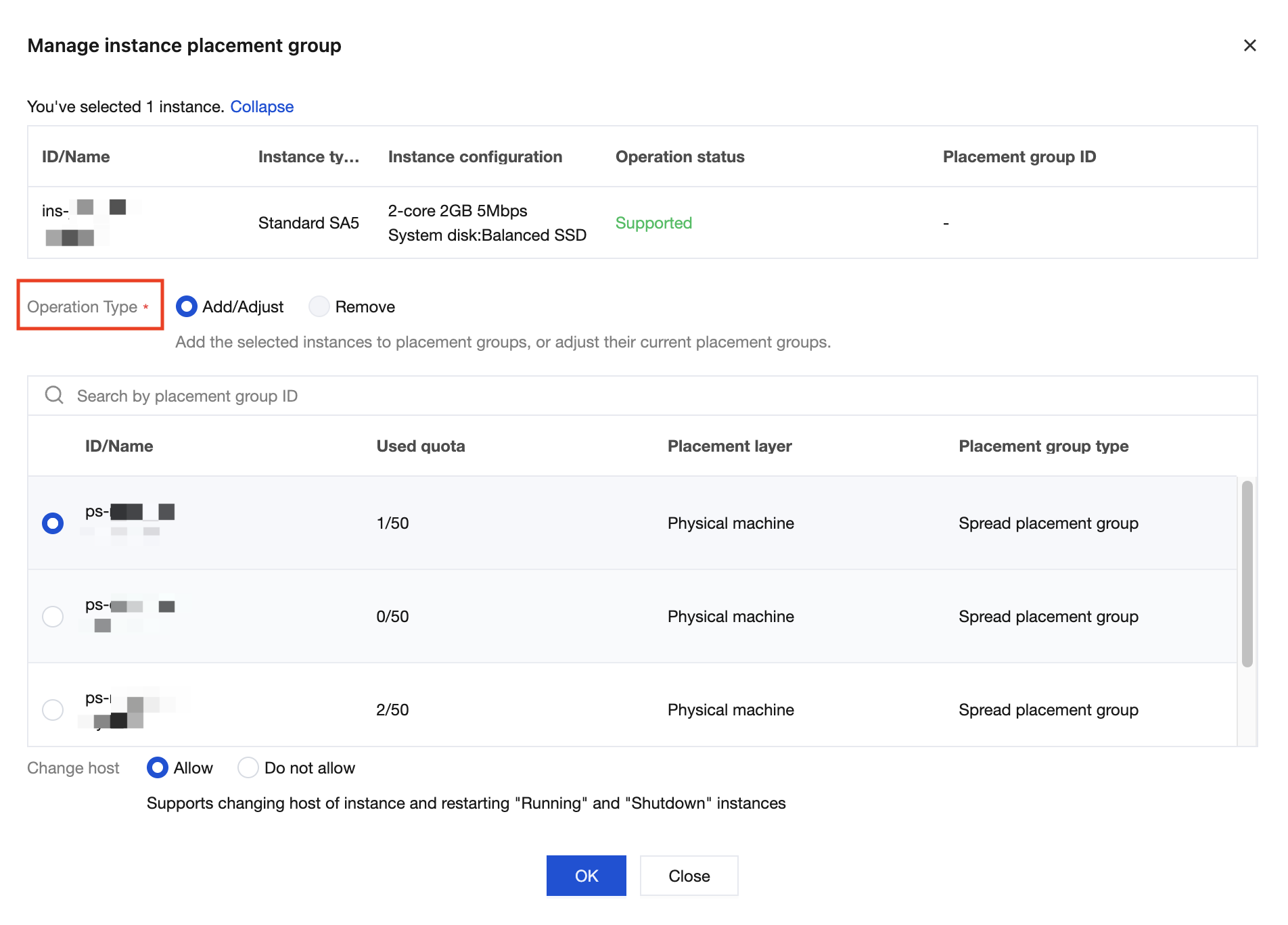Click the placement group list scrollbar

[1247, 573]
